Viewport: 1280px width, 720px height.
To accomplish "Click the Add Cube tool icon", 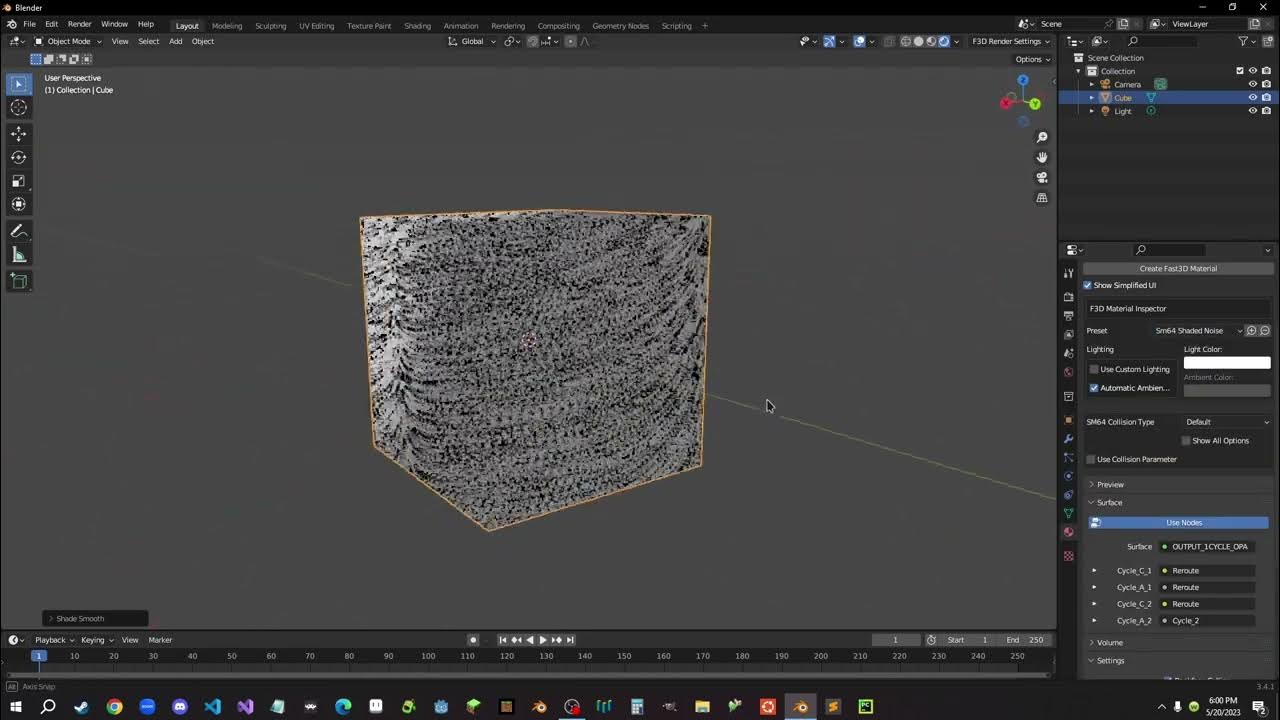I will point(18,281).
